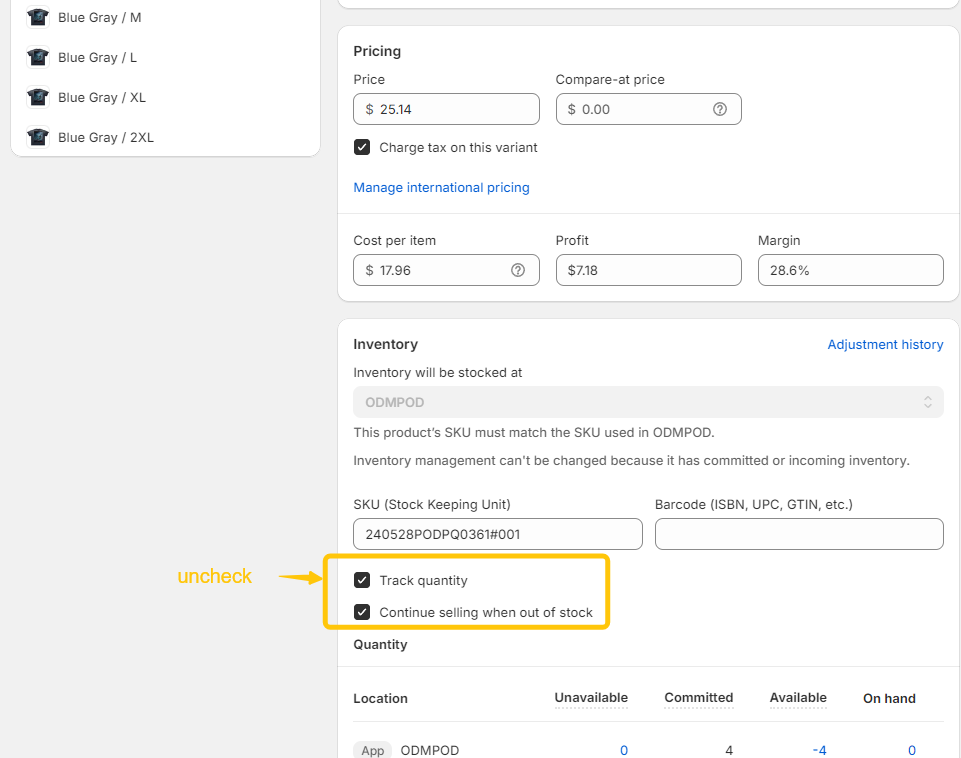Click the Compare-at price help icon
Image resolution: width=961 pixels, height=758 pixels.
719,109
